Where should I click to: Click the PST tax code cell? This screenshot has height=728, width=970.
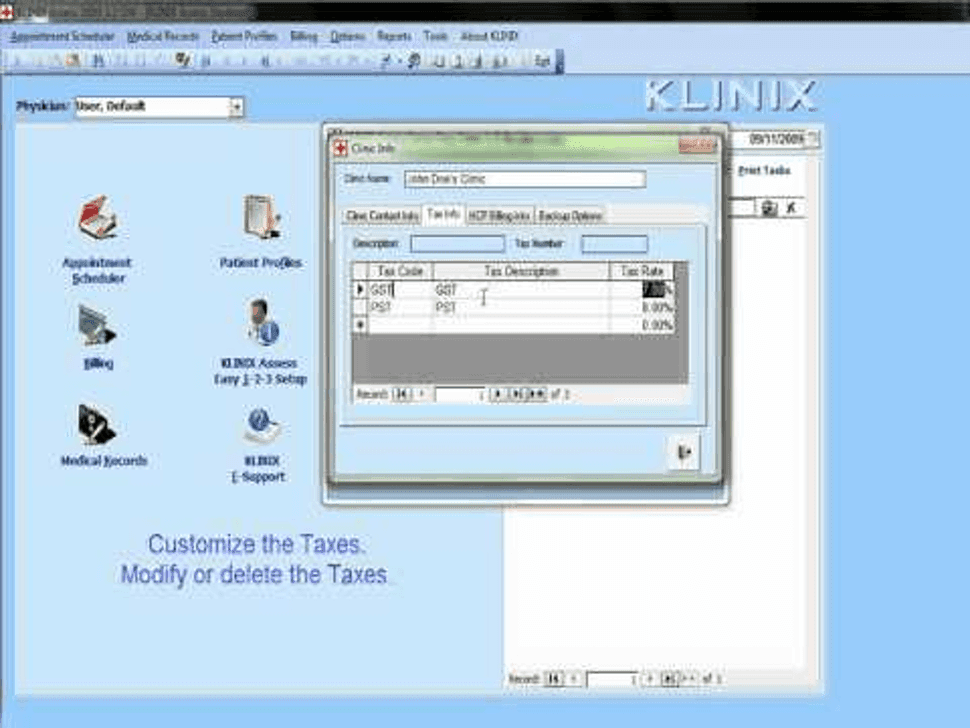click(400, 307)
